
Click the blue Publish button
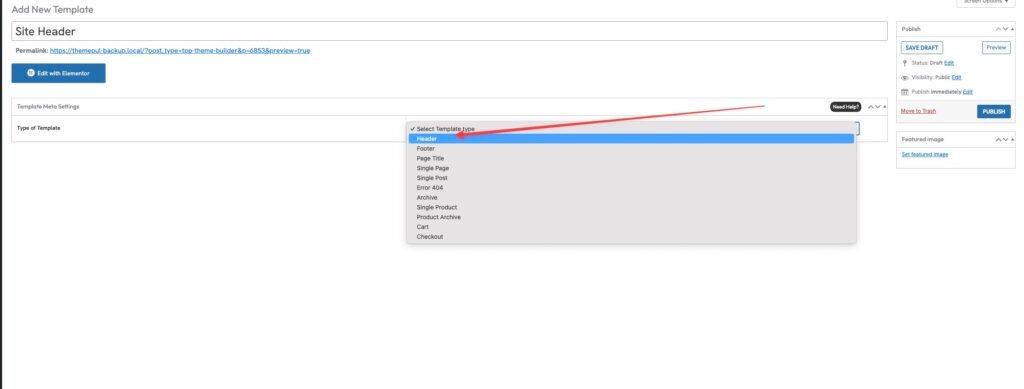click(x=993, y=112)
